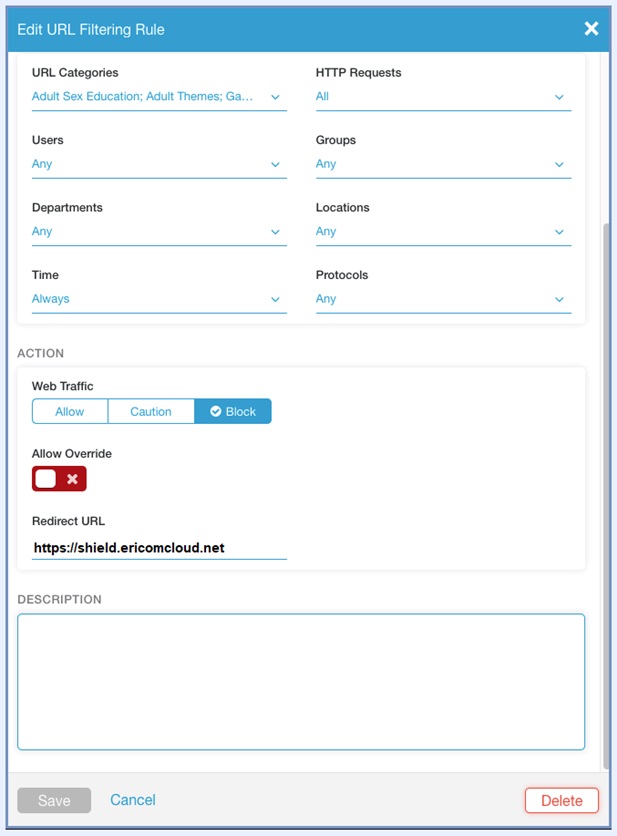Choose Caution for Web Traffic
This screenshot has height=836, width=617.
click(151, 412)
